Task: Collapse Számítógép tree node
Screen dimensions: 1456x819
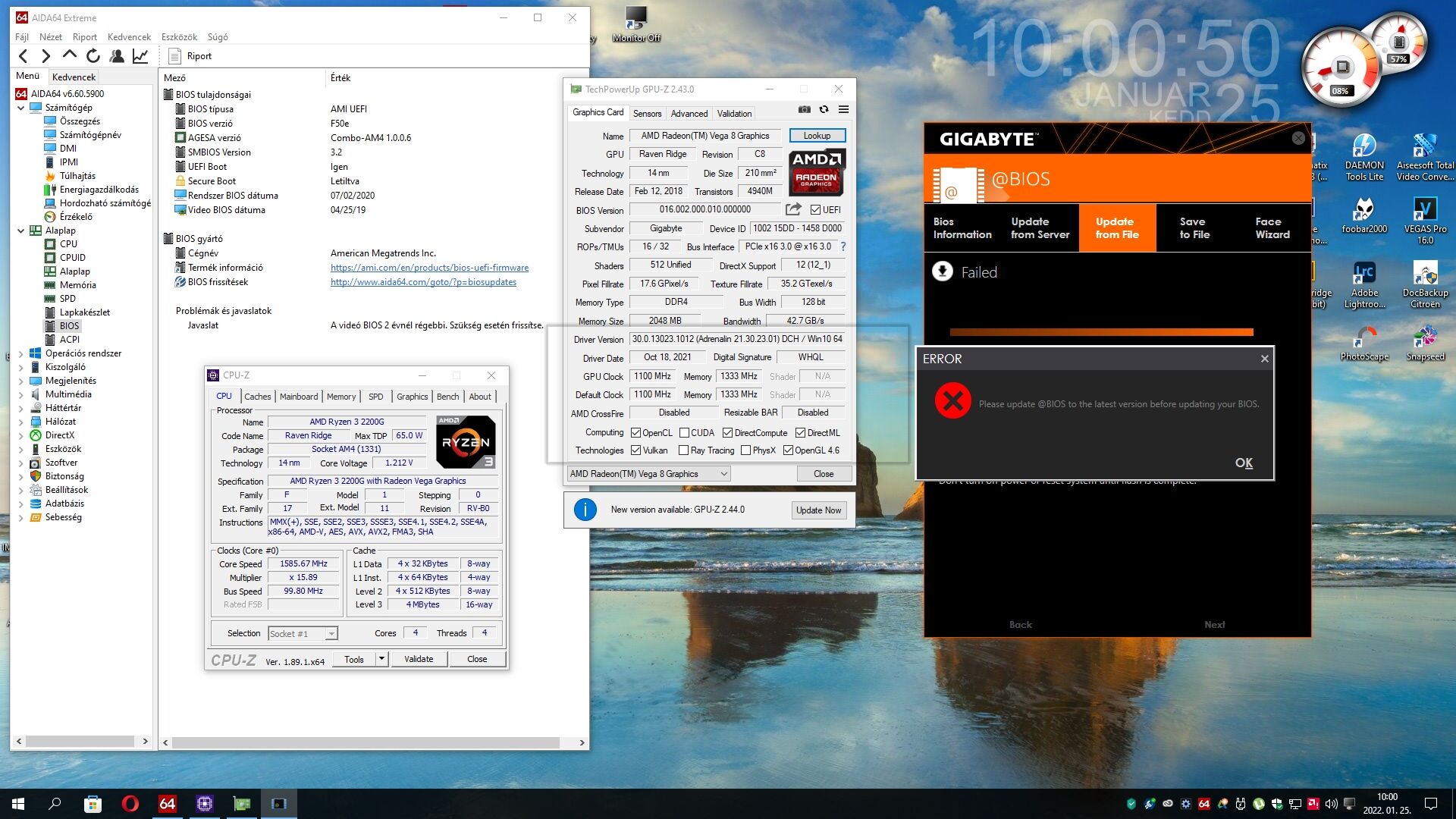Action: coord(20,108)
